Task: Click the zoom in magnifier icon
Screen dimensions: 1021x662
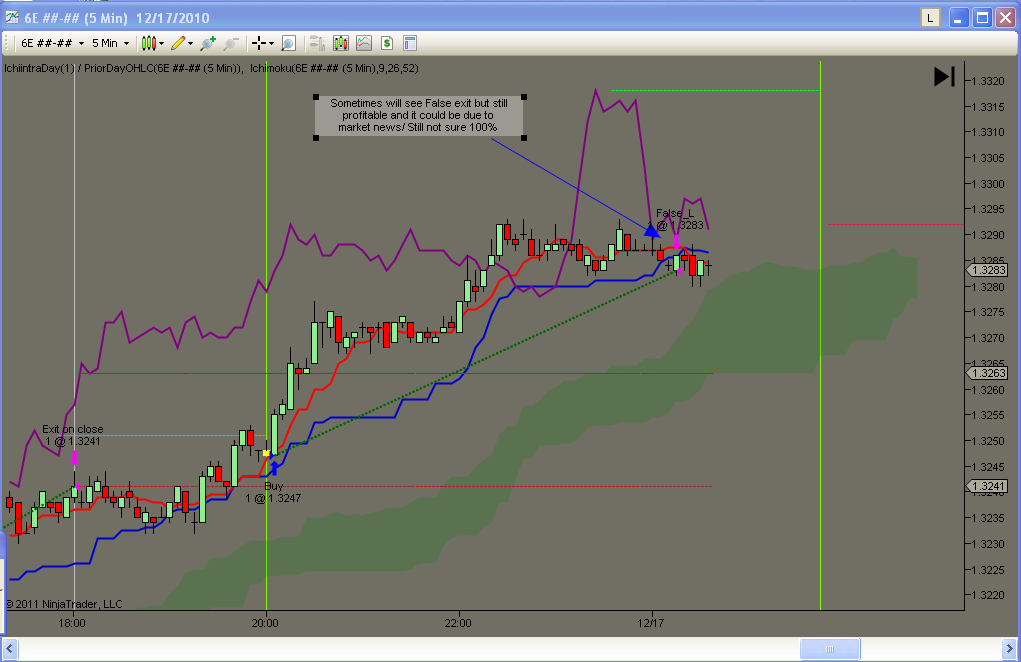Action: point(208,44)
